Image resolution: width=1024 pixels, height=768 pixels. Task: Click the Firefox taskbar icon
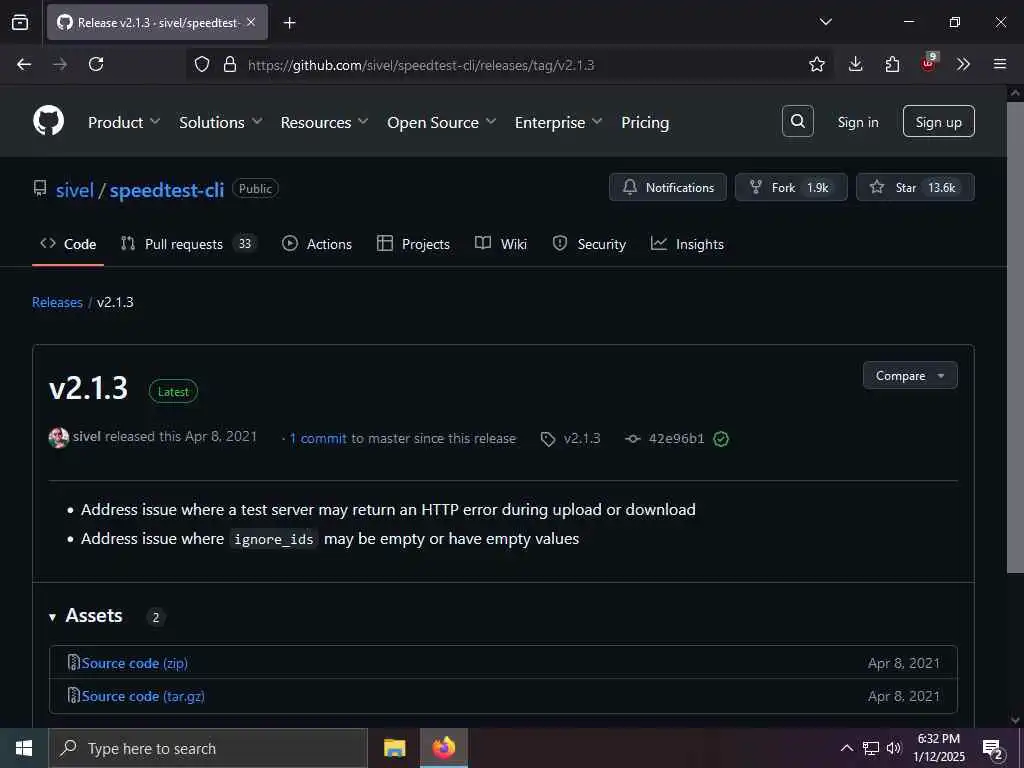pos(444,748)
